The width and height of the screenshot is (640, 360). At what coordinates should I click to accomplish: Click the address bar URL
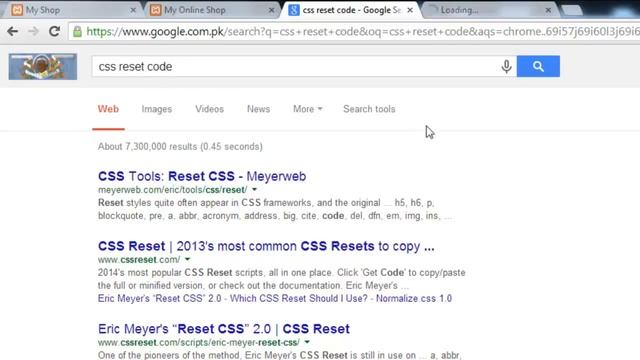click(x=362, y=31)
